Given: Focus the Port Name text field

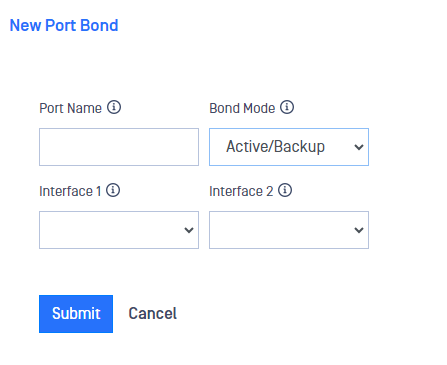Looking at the screenshot, I should pos(119,147).
